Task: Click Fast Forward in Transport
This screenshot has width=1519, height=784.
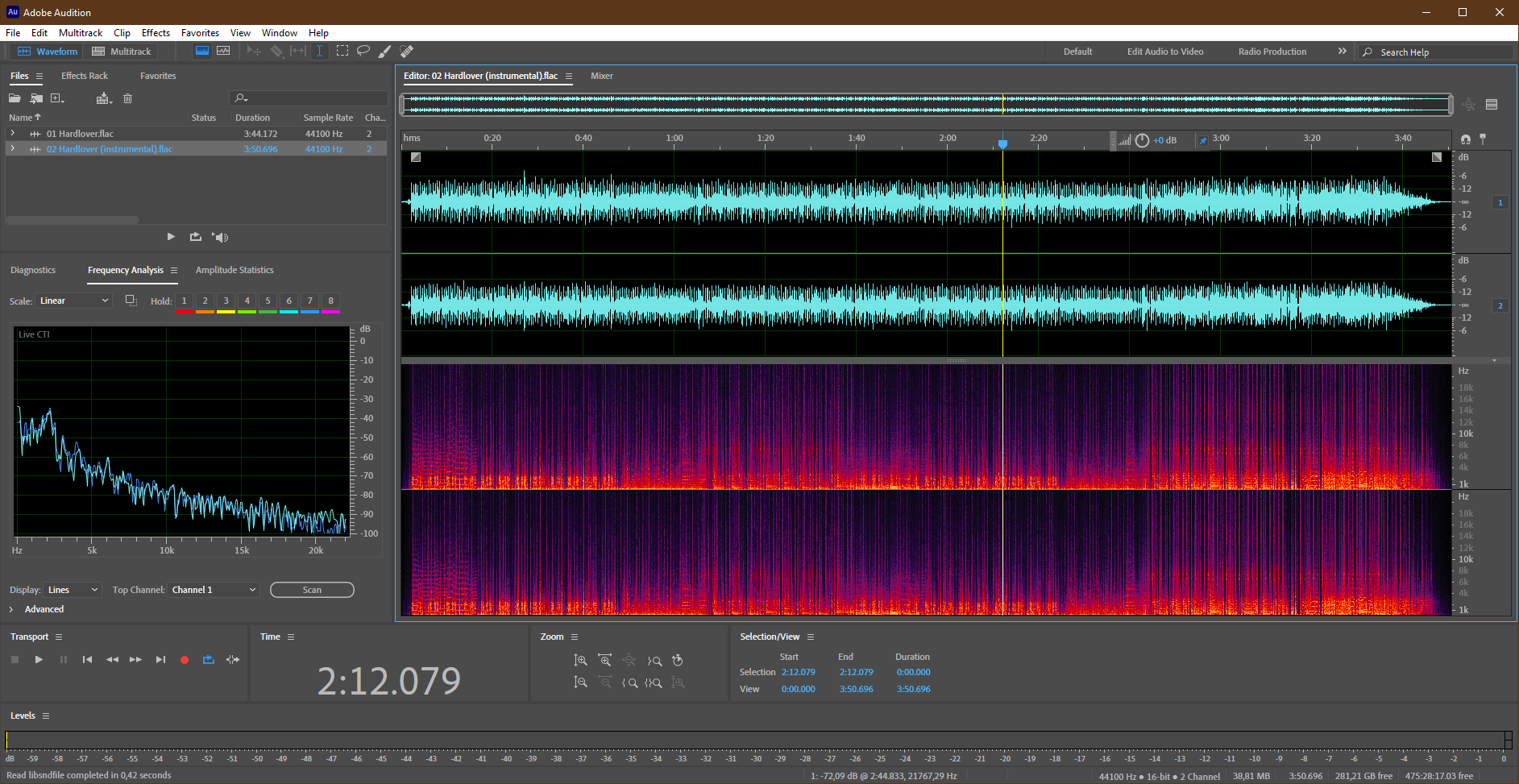Action: pos(135,659)
